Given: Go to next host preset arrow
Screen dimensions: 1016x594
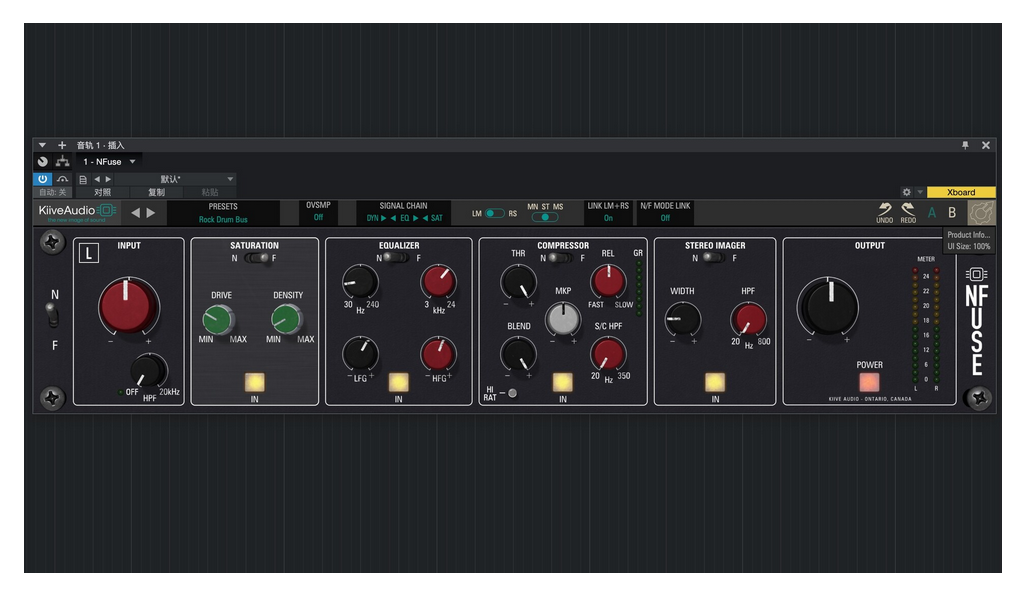Looking at the screenshot, I should pyautogui.click(x=108, y=179).
